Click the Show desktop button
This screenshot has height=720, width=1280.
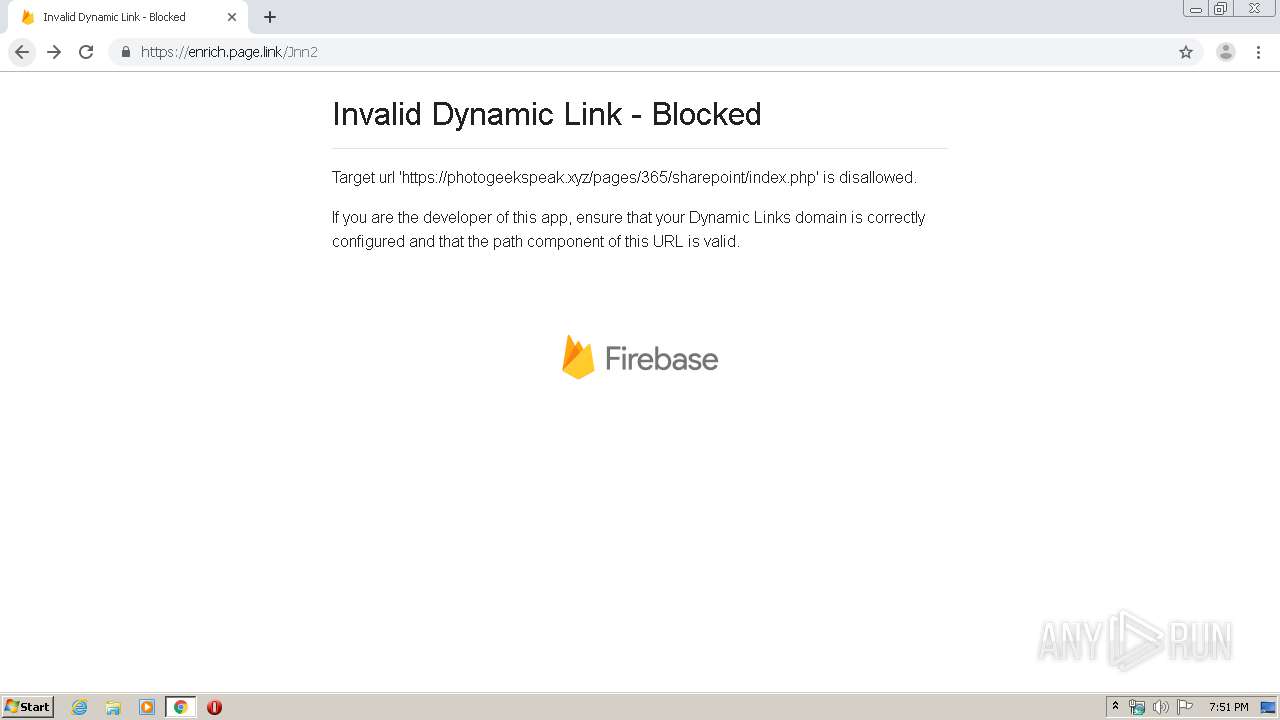coord(1269,707)
